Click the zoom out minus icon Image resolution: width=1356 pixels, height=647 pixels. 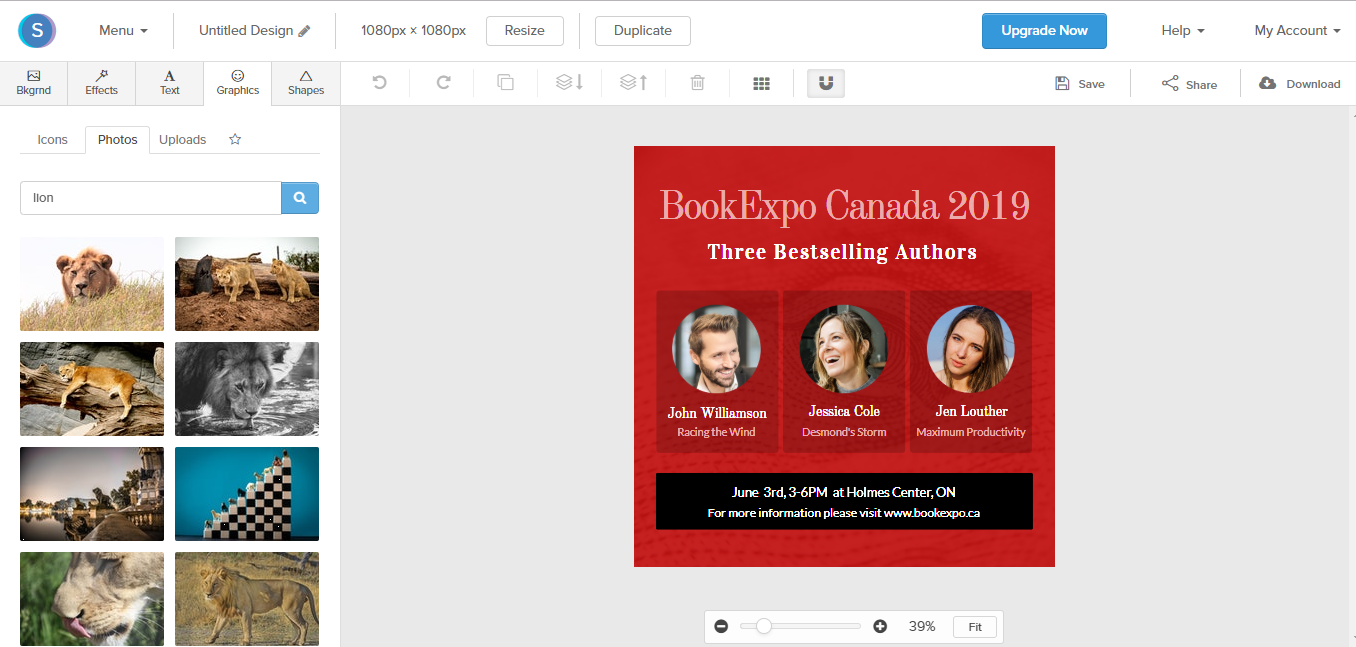(721, 627)
